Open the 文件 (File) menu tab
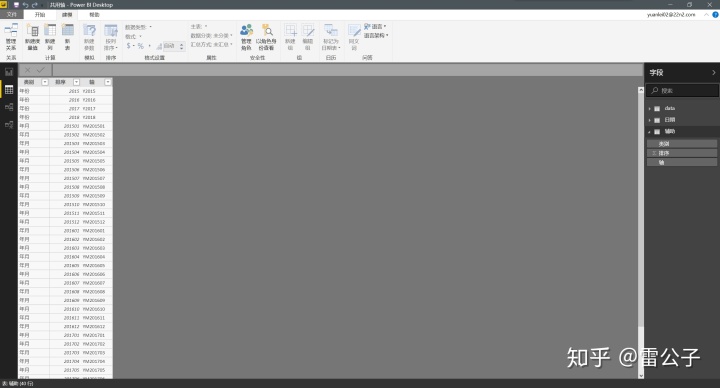This screenshot has width=720, height=388. (11, 15)
